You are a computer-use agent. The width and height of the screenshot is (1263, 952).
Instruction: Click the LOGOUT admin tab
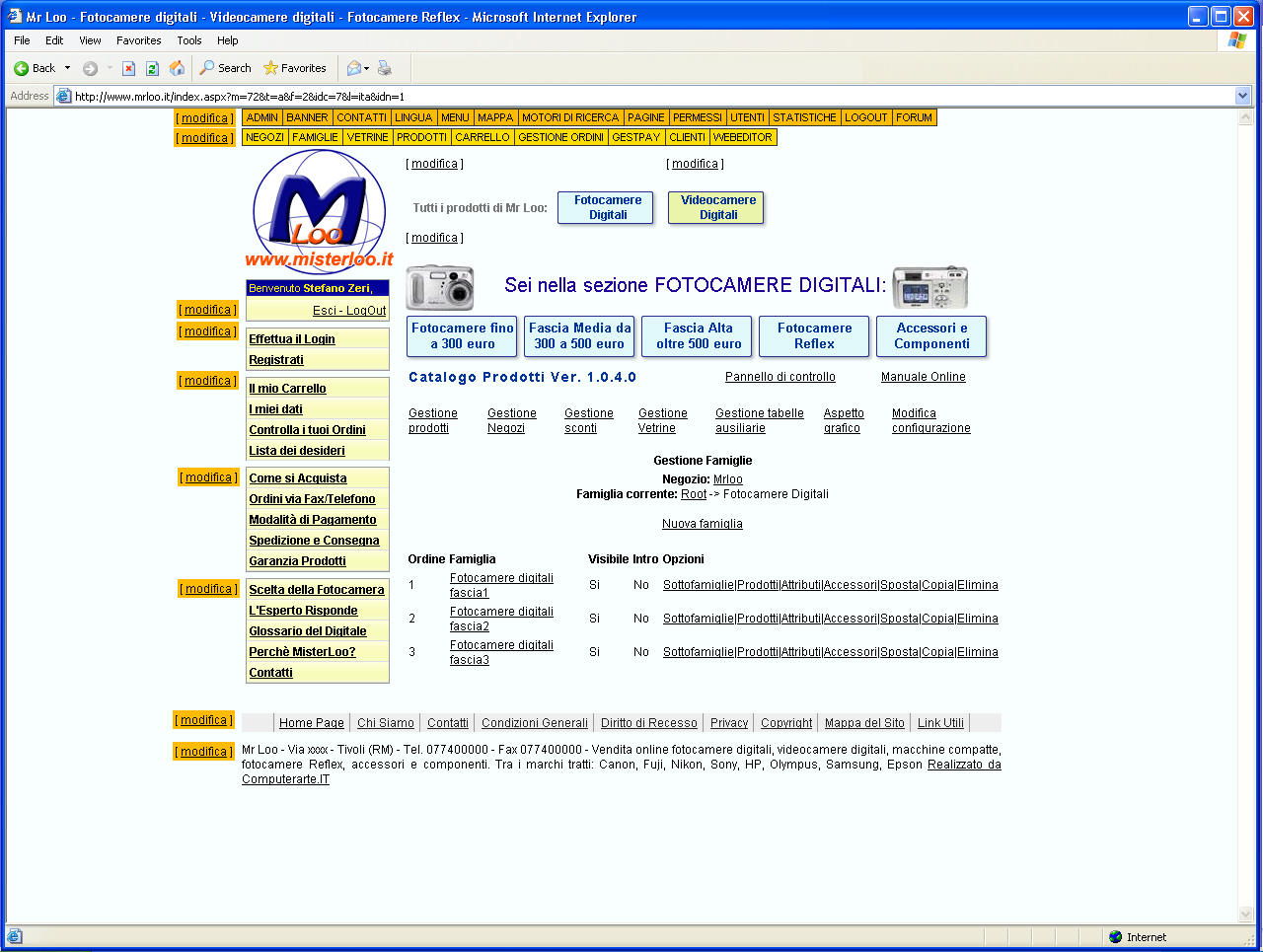[866, 117]
